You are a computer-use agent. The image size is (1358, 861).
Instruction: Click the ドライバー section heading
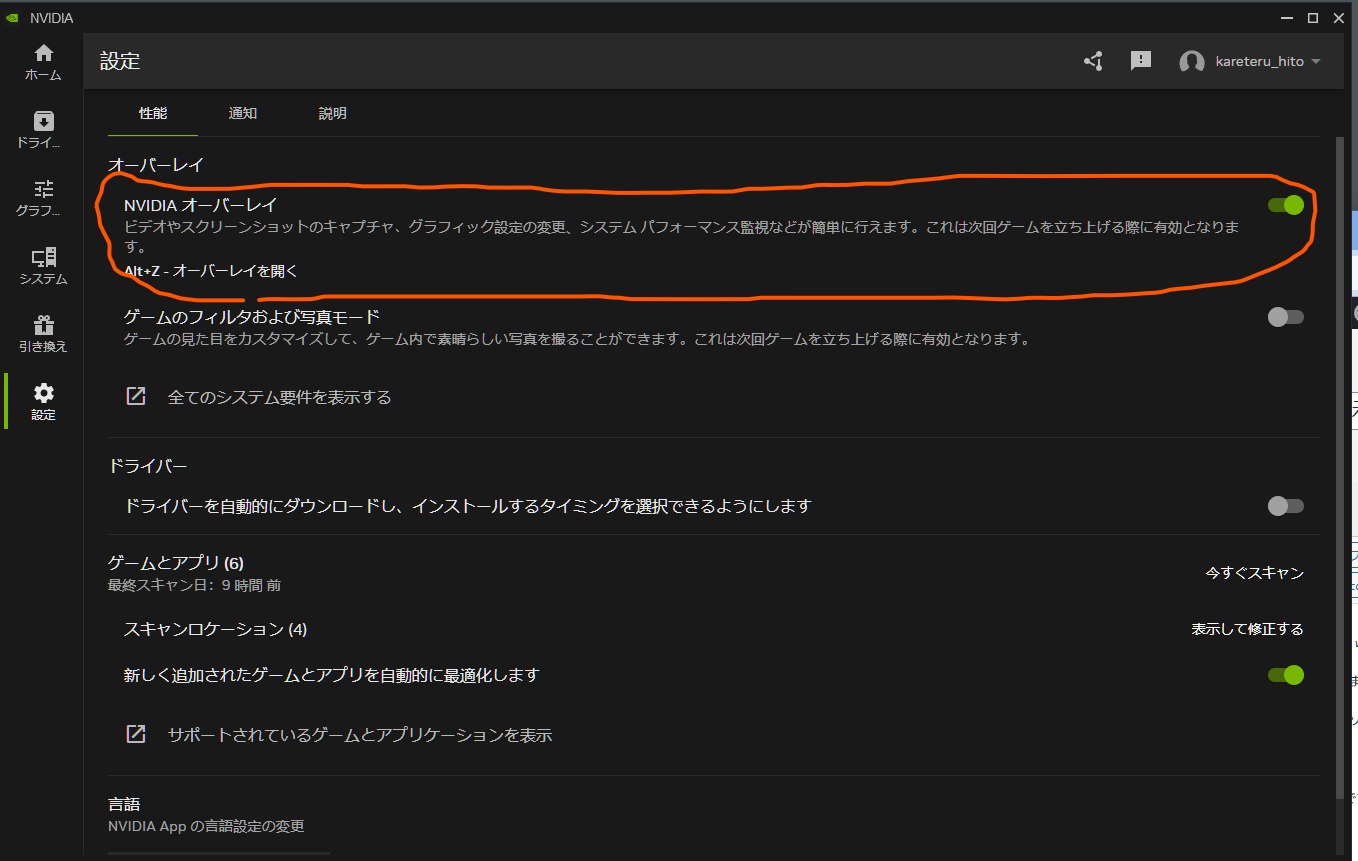pyautogui.click(x=148, y=466)
